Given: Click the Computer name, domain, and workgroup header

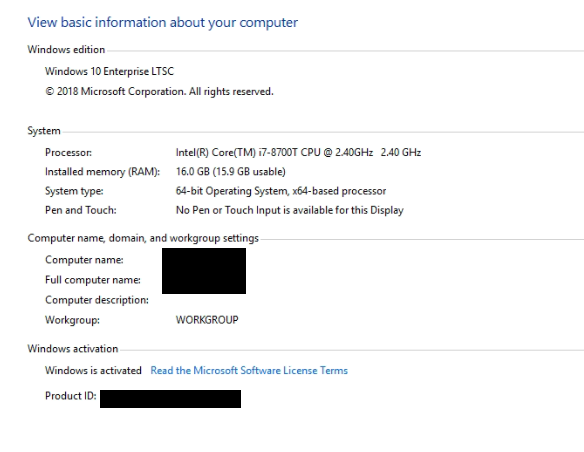Looking at the screenshot, I should coord(143,238).
